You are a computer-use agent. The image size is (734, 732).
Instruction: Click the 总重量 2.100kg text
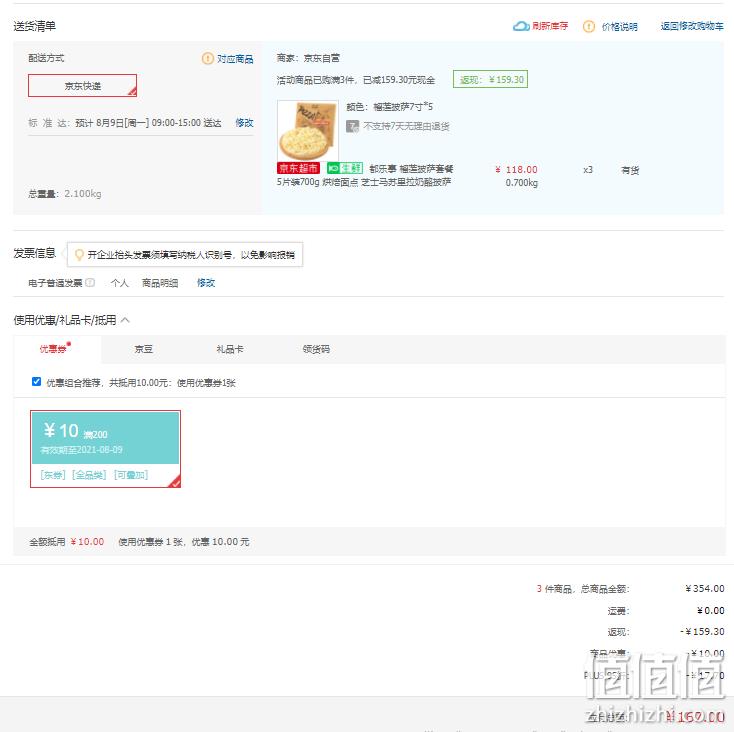pos(65,194)
